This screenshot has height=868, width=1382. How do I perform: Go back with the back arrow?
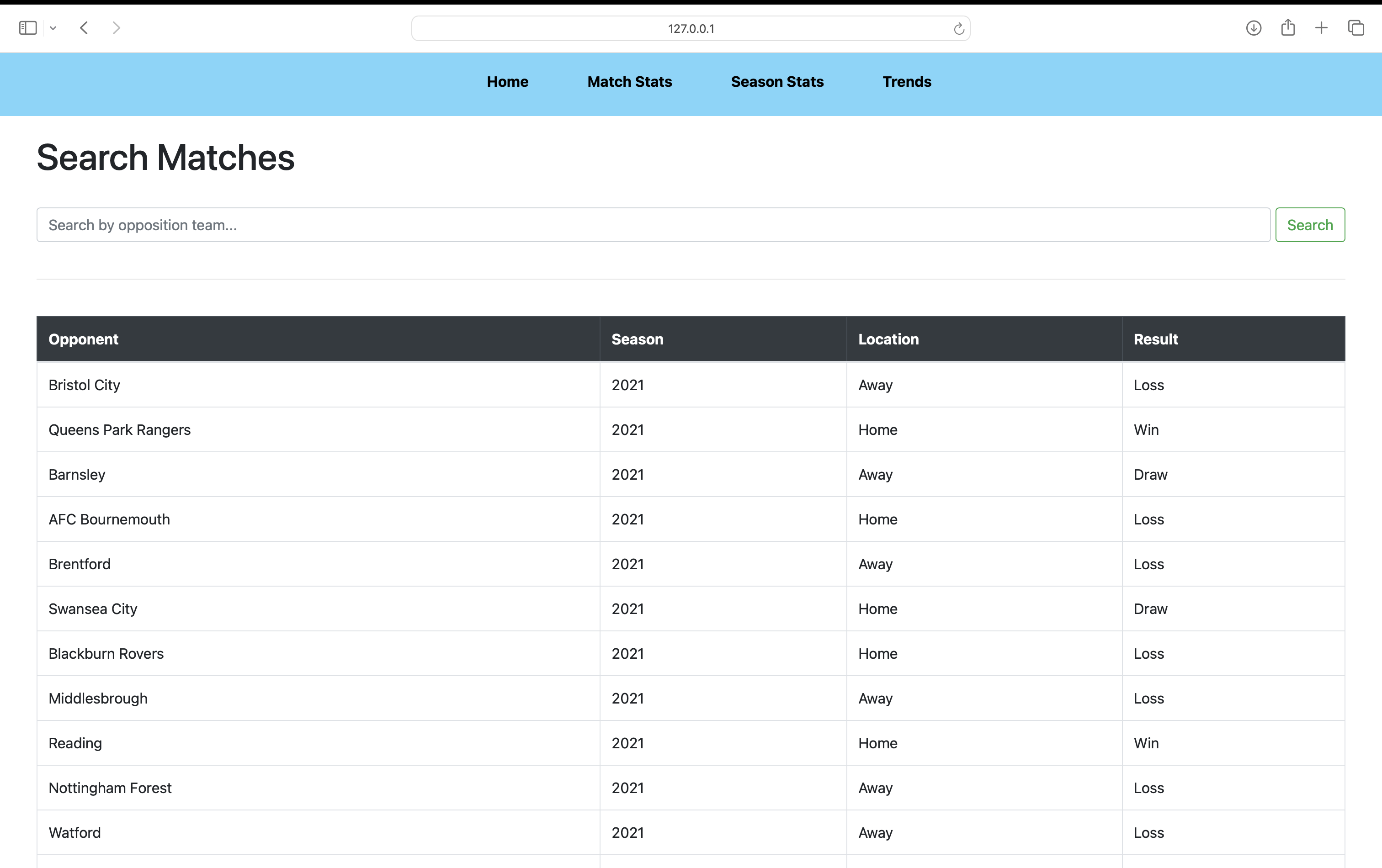(84, 28)
